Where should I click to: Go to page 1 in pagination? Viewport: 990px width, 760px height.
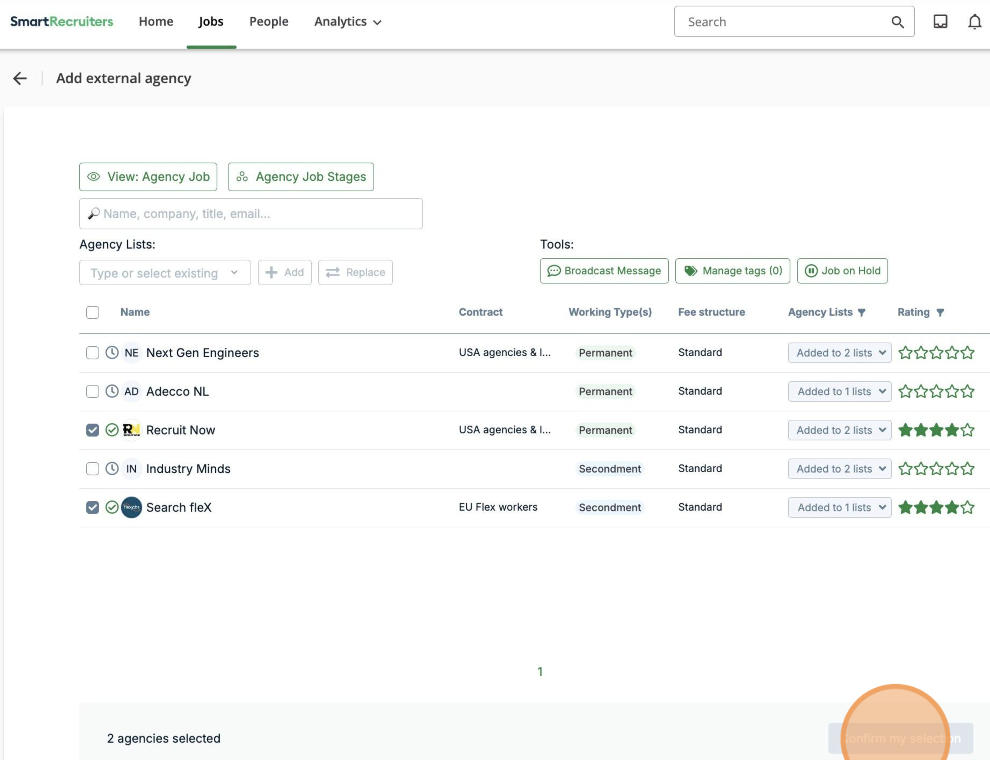click(540, 672)
